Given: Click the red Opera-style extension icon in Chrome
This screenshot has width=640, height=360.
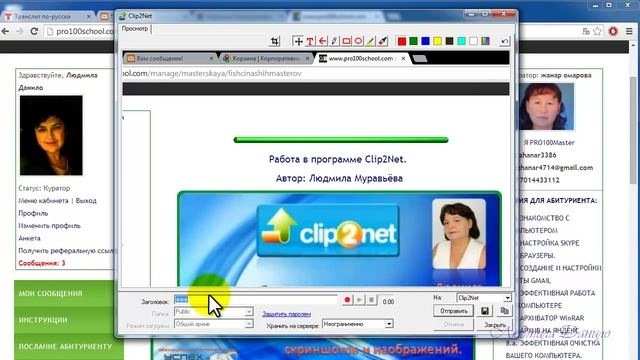Looking at the screenshot, I should (x=613, y=31).
